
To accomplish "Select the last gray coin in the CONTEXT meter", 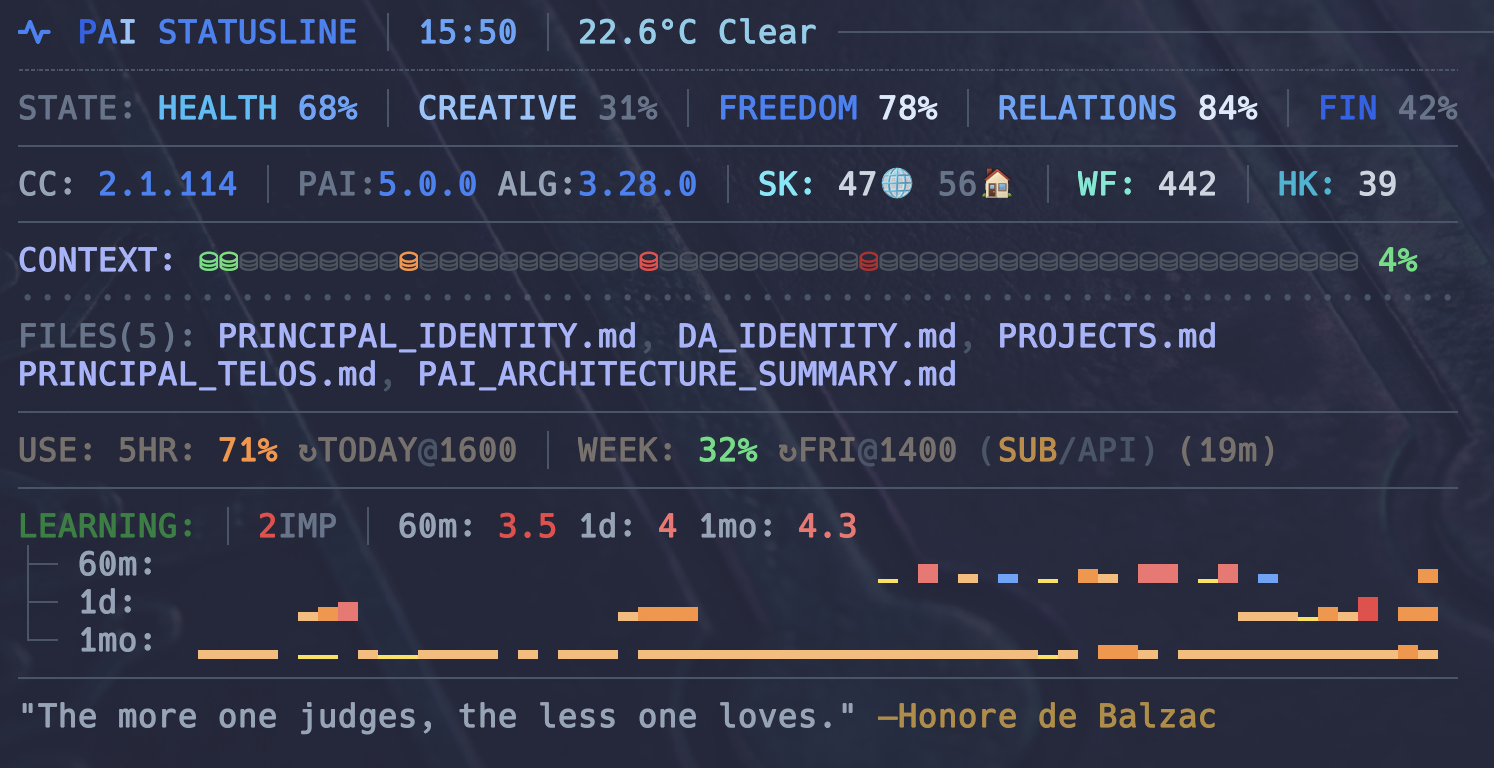I will (x=1350, y=260).
